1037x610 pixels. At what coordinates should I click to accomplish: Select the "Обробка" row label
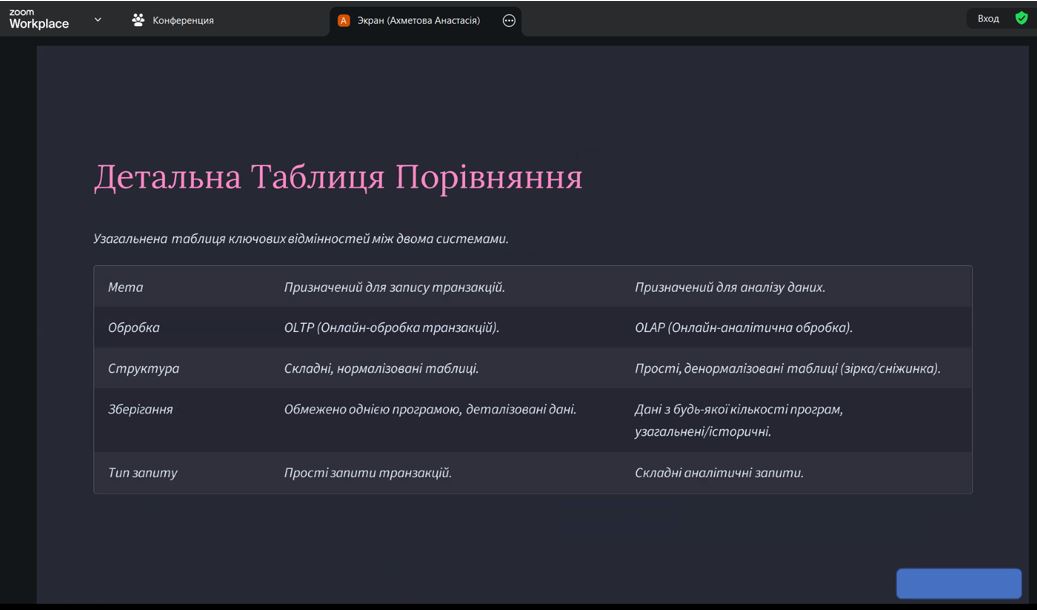(133, 327)
